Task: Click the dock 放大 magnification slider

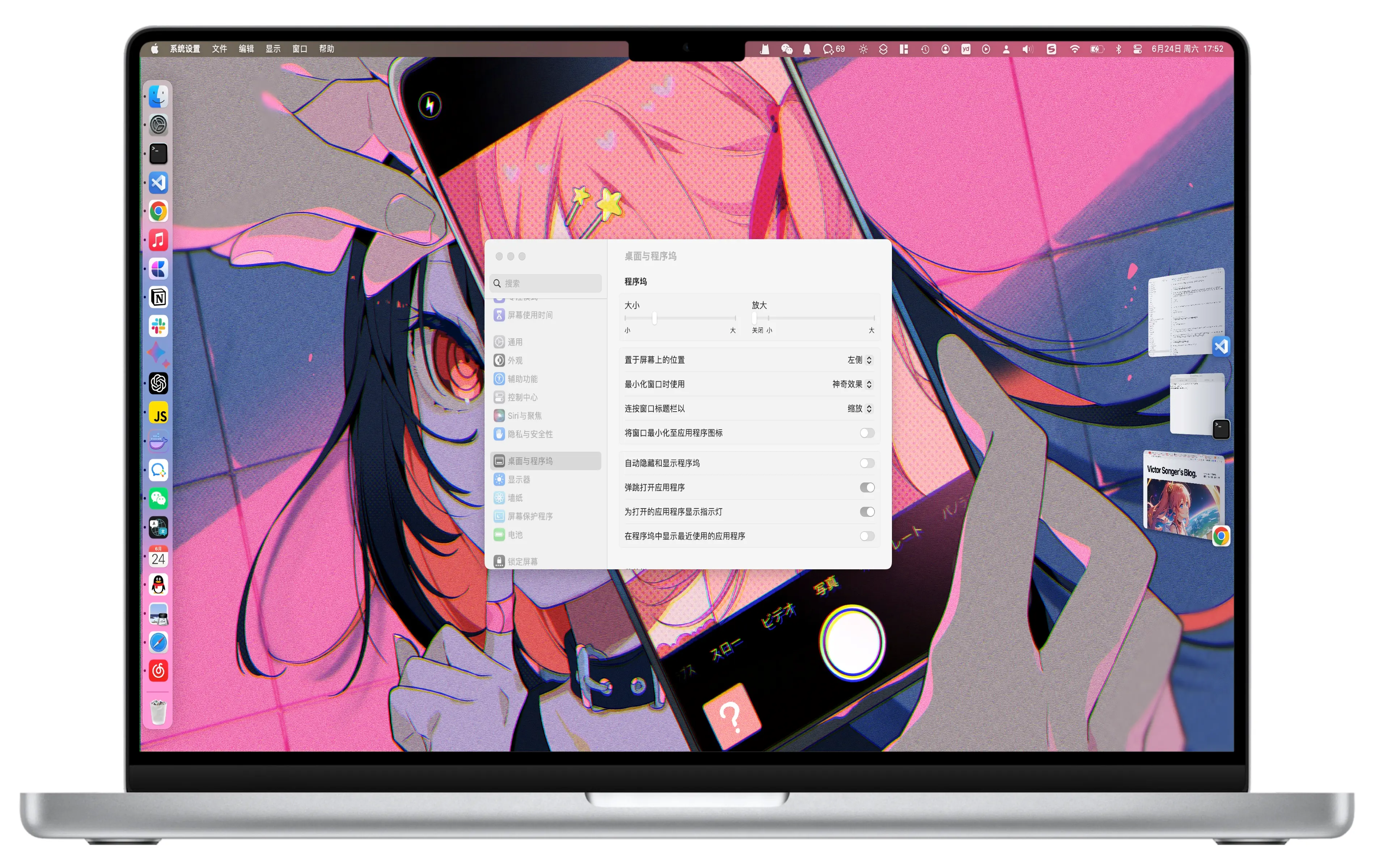Action: 813,318
